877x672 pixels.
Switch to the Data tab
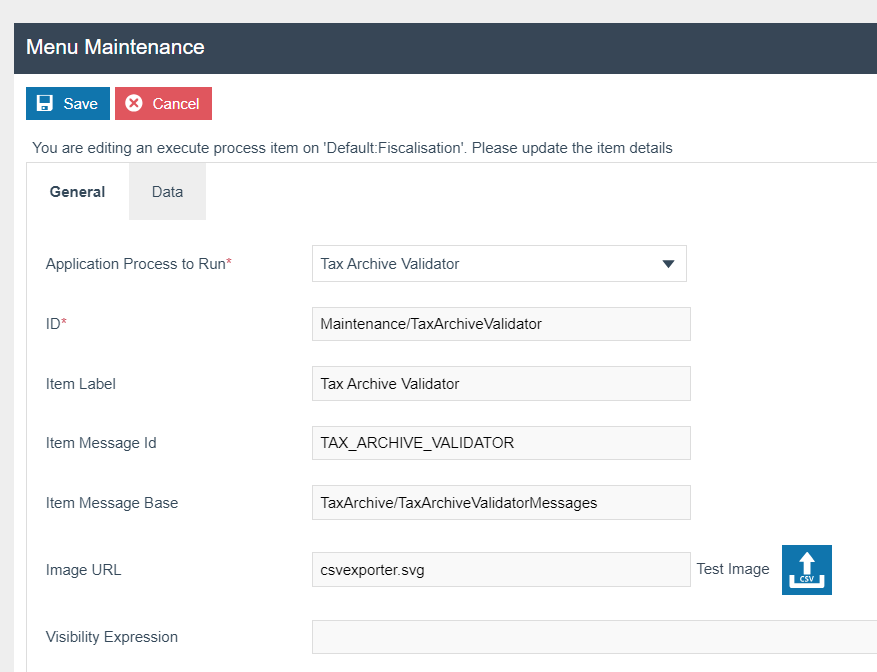tap(167, 192)
